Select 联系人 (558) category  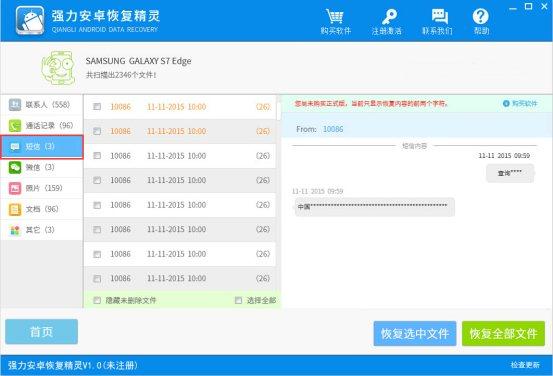(x=42, y=104)
